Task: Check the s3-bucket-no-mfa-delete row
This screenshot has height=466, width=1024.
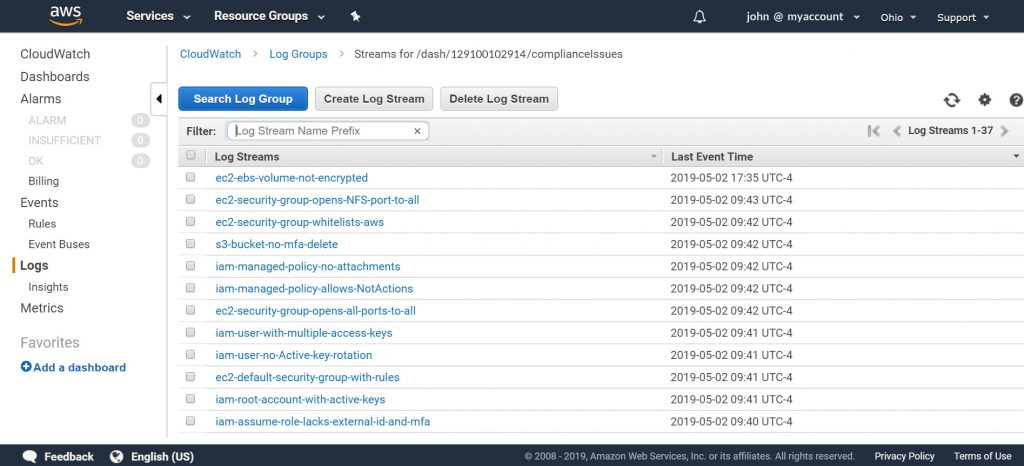Action: 191,243
